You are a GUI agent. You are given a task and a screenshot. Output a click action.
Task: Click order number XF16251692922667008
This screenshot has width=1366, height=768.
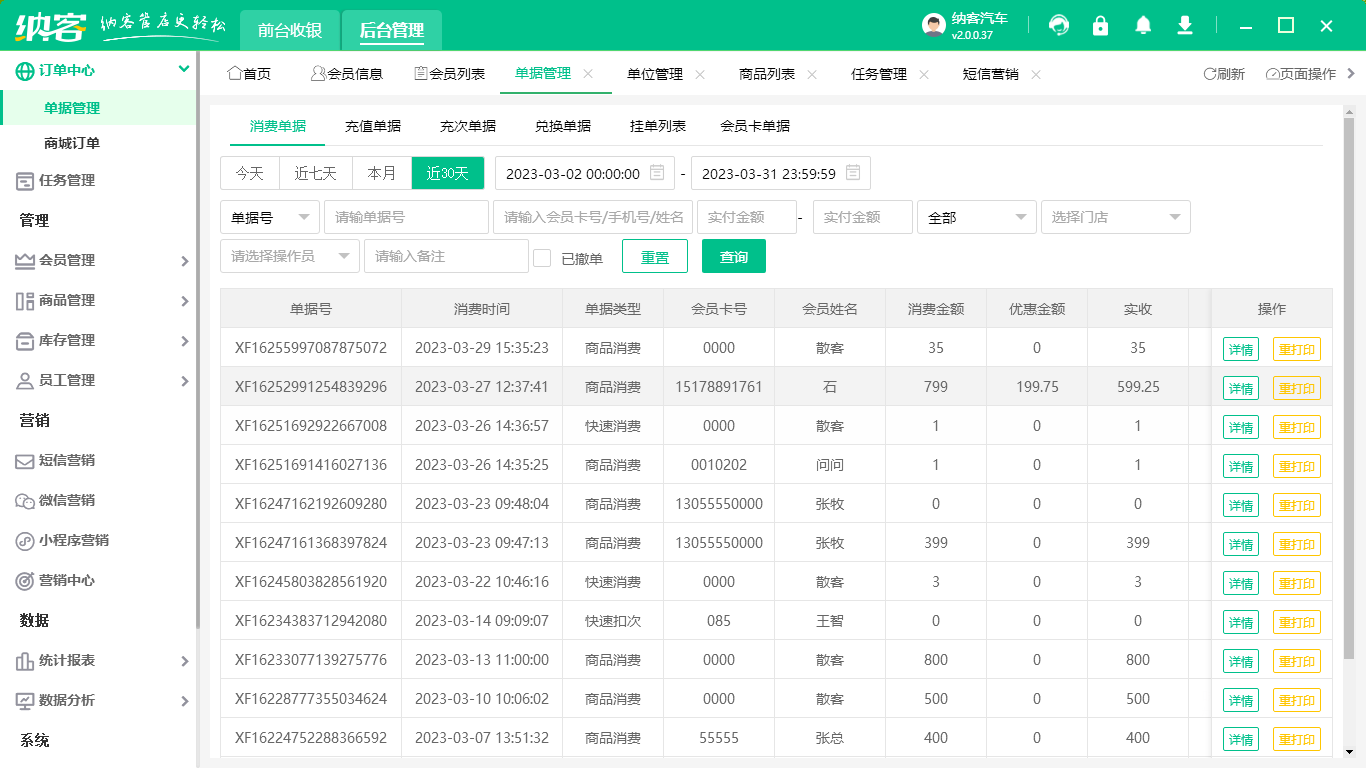(x=311, y=426)
